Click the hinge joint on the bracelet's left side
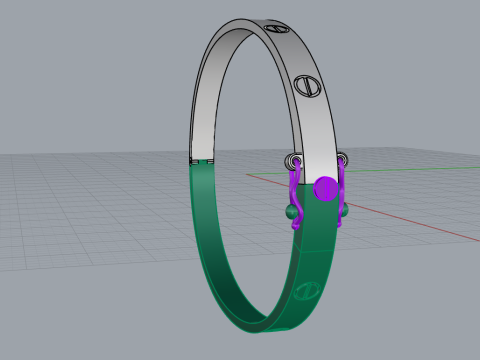Image resolution: width=480 pixels, height=360 pixels. point(202,162)
